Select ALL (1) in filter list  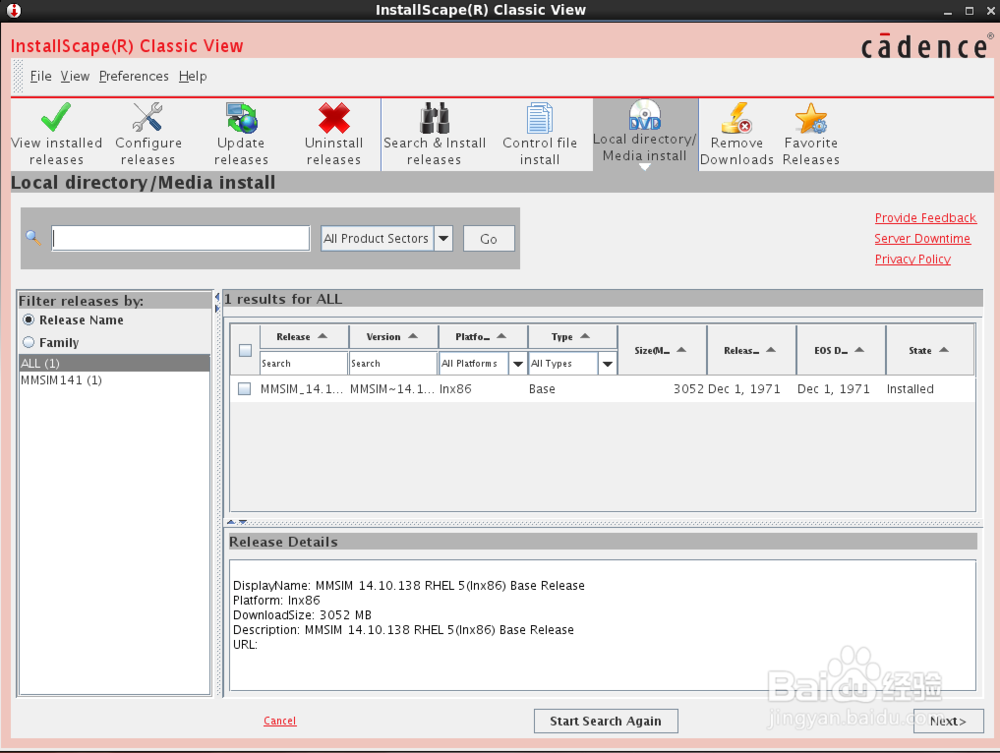[x=114, y=363]
